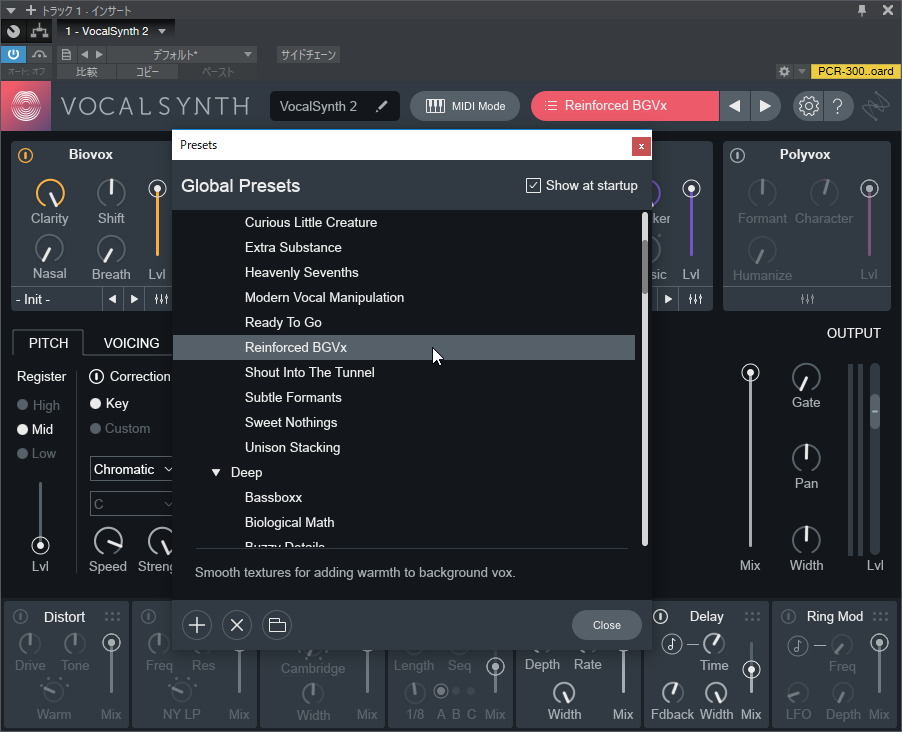Screen dimensions: 902x732
Task: Step to next host preset
Action: (100, 55)
